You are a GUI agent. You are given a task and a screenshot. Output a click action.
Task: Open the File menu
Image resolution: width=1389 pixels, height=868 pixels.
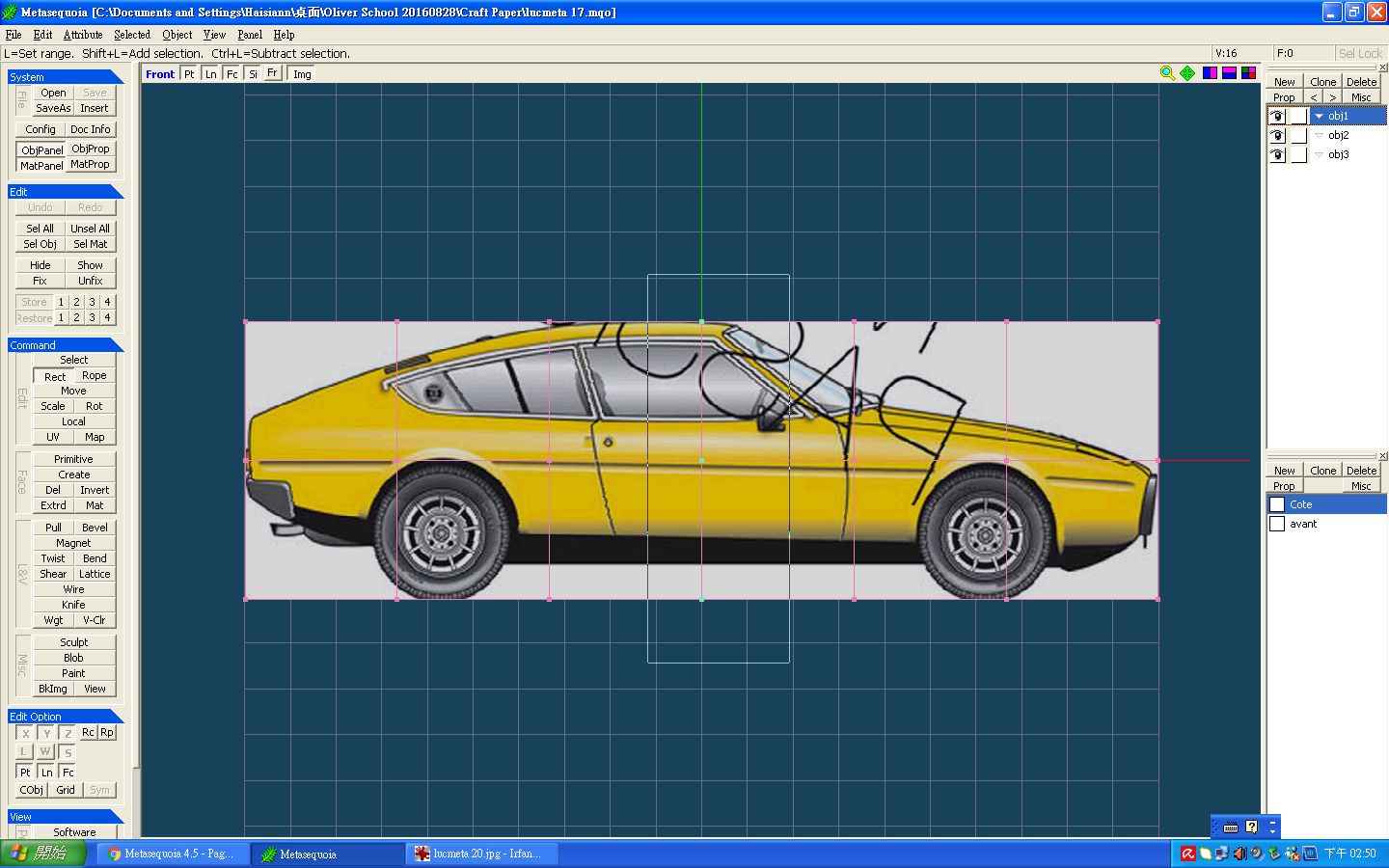click(x=14, y=35)
